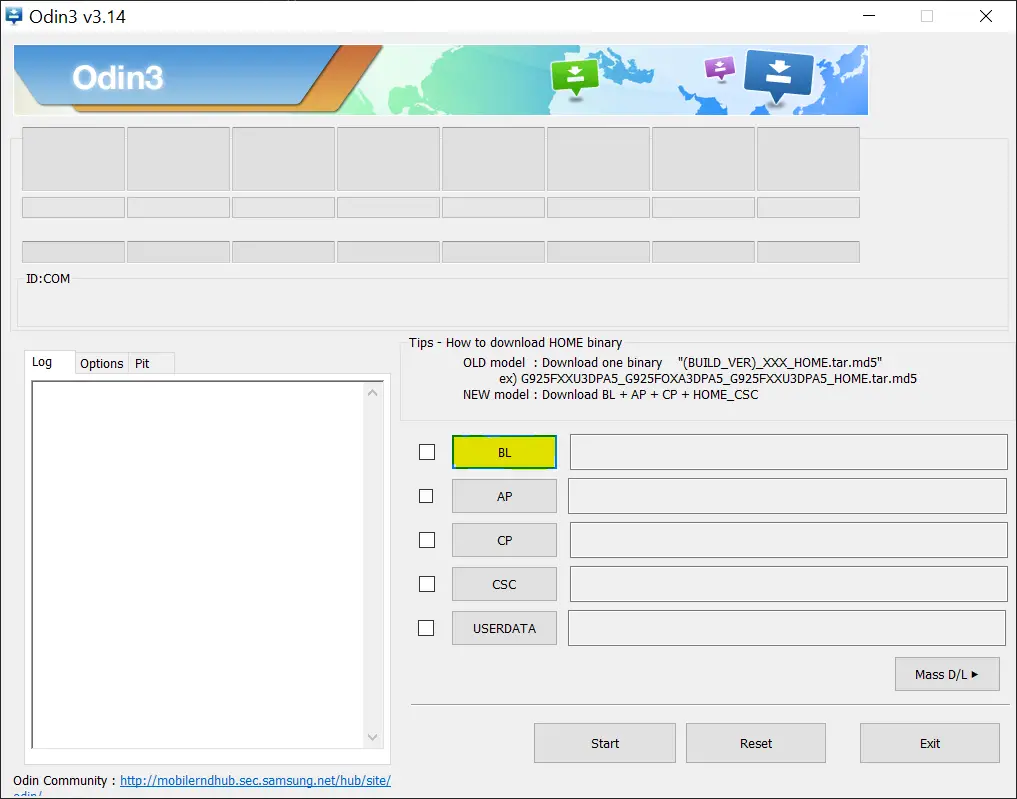This screenshot has width=1017, height=799.
Task: Enable the BL checkbox
Action: coord(427,452)
